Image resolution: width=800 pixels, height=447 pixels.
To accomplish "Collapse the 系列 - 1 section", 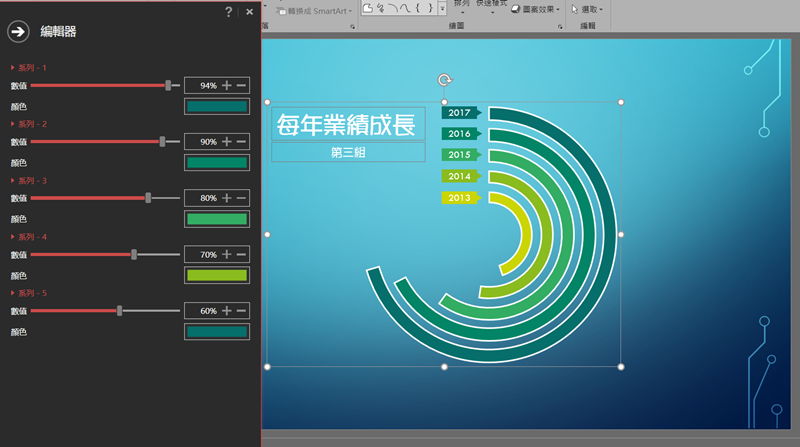I will (12, 68).
